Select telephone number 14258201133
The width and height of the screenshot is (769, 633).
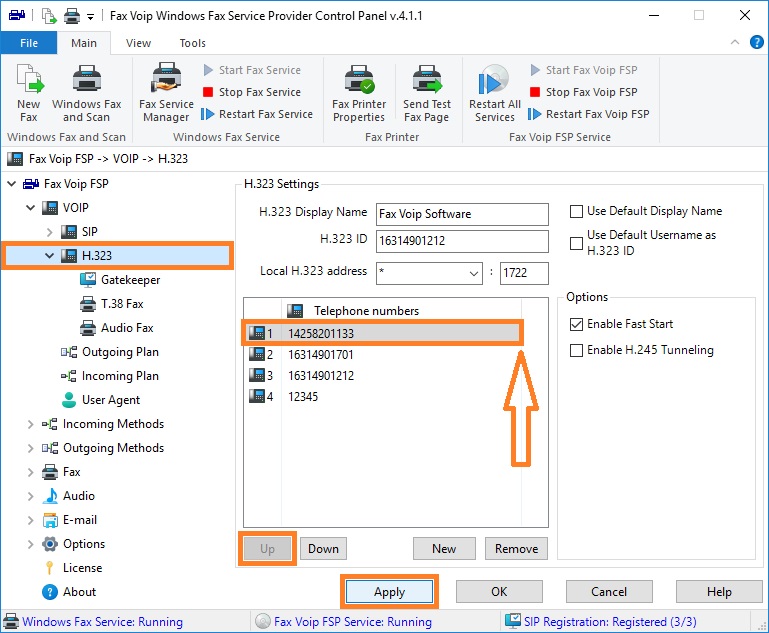tap(383, 333)
